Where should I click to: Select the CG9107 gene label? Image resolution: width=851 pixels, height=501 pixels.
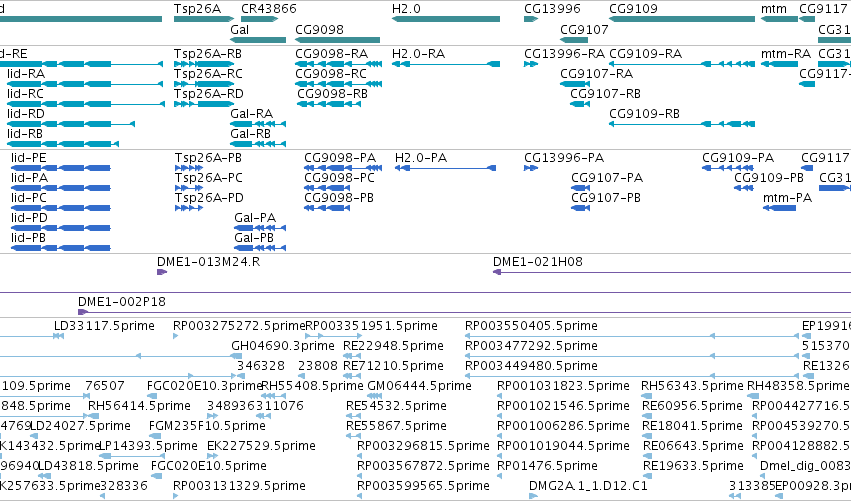584,29
